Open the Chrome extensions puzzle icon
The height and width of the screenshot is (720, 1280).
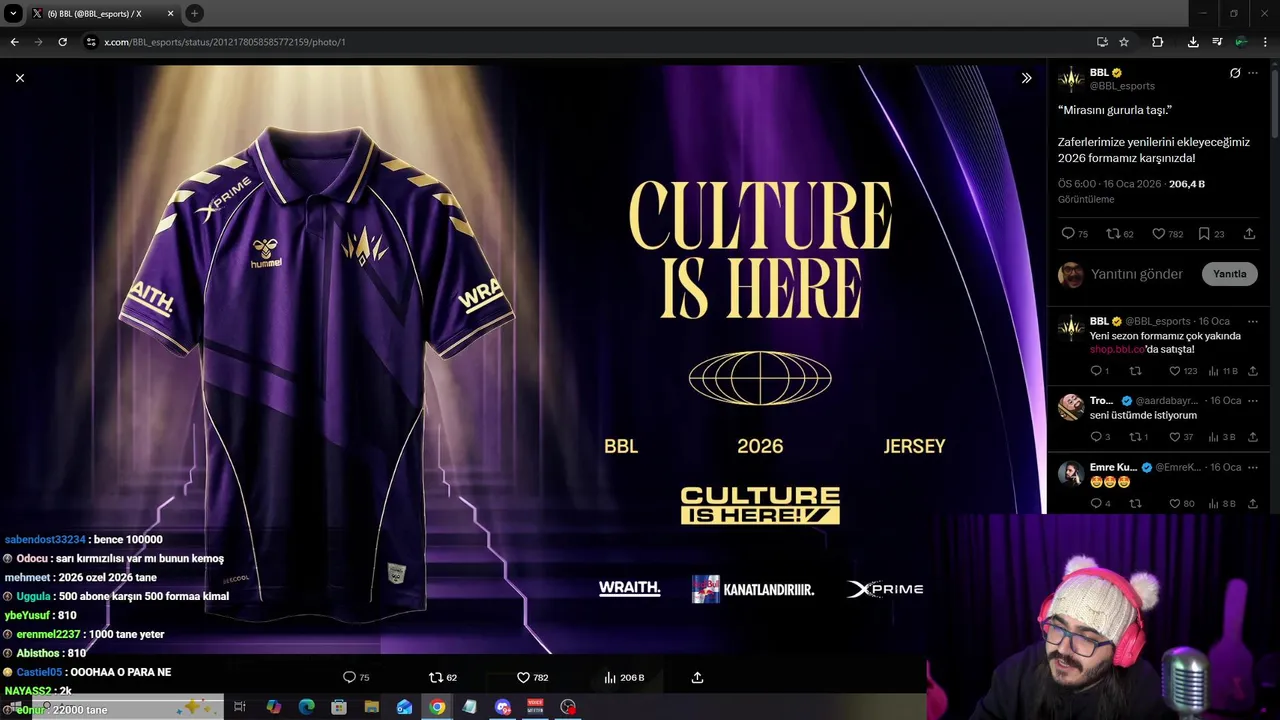pos(1157,42)
